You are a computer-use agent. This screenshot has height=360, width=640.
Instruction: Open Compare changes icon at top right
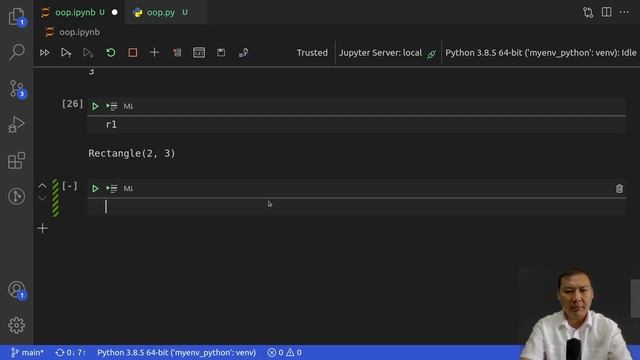[588, 12]
